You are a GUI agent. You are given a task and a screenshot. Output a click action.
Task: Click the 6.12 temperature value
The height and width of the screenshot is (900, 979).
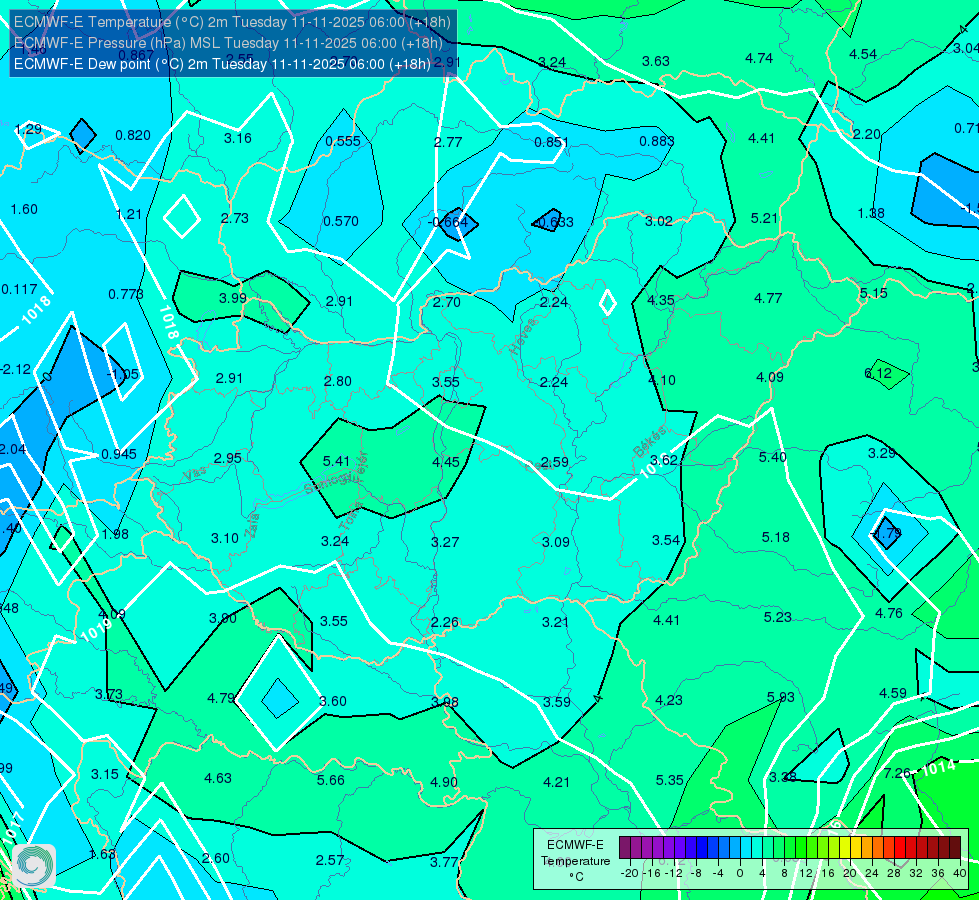878,373
